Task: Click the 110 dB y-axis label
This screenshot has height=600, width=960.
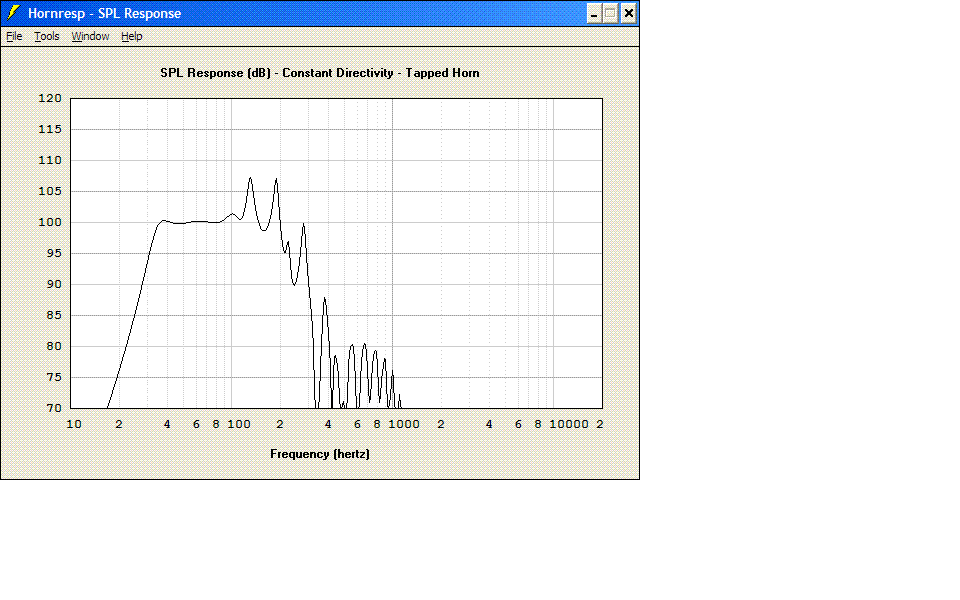Action: [x=50, y=160]
